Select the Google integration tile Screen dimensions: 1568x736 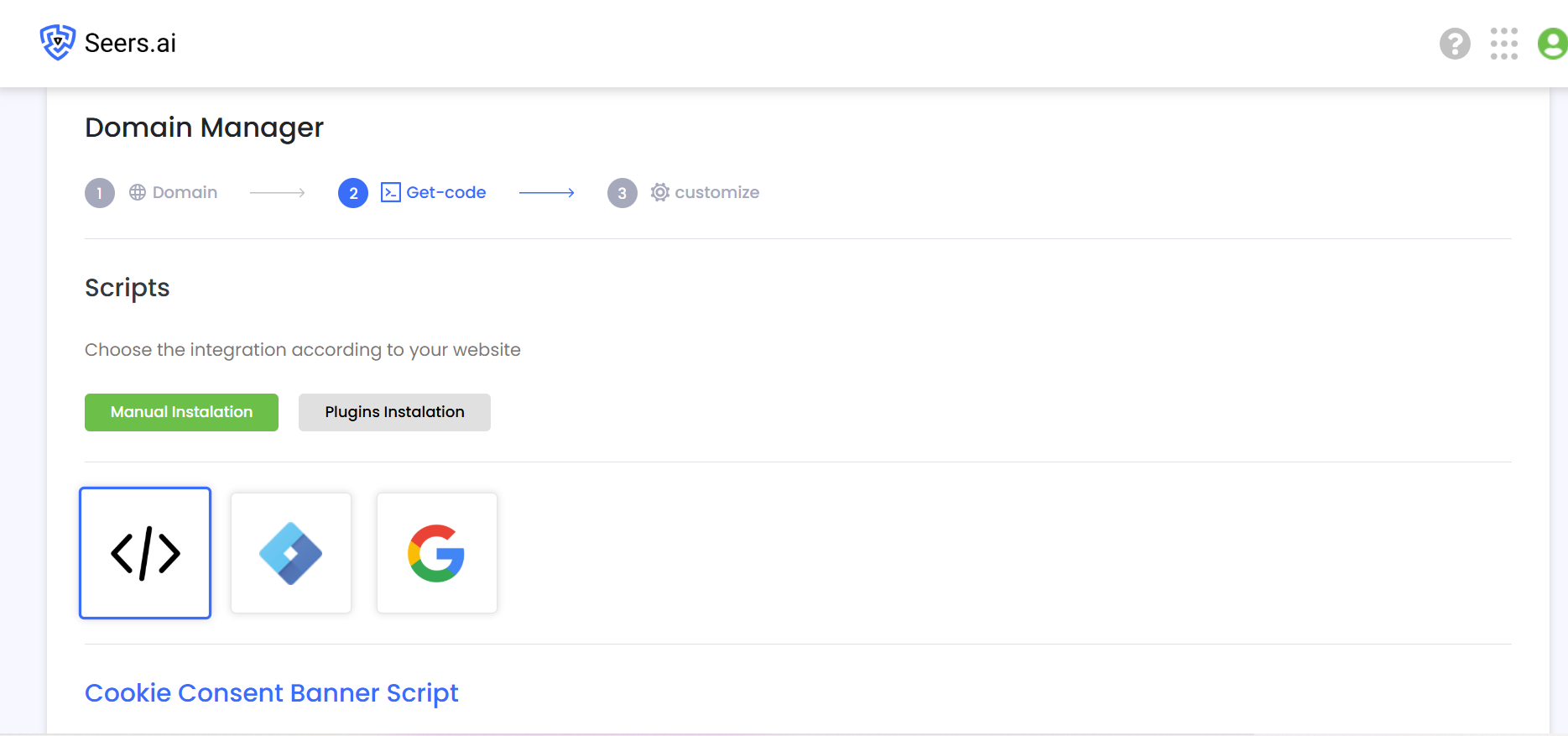tap(437, 553)
